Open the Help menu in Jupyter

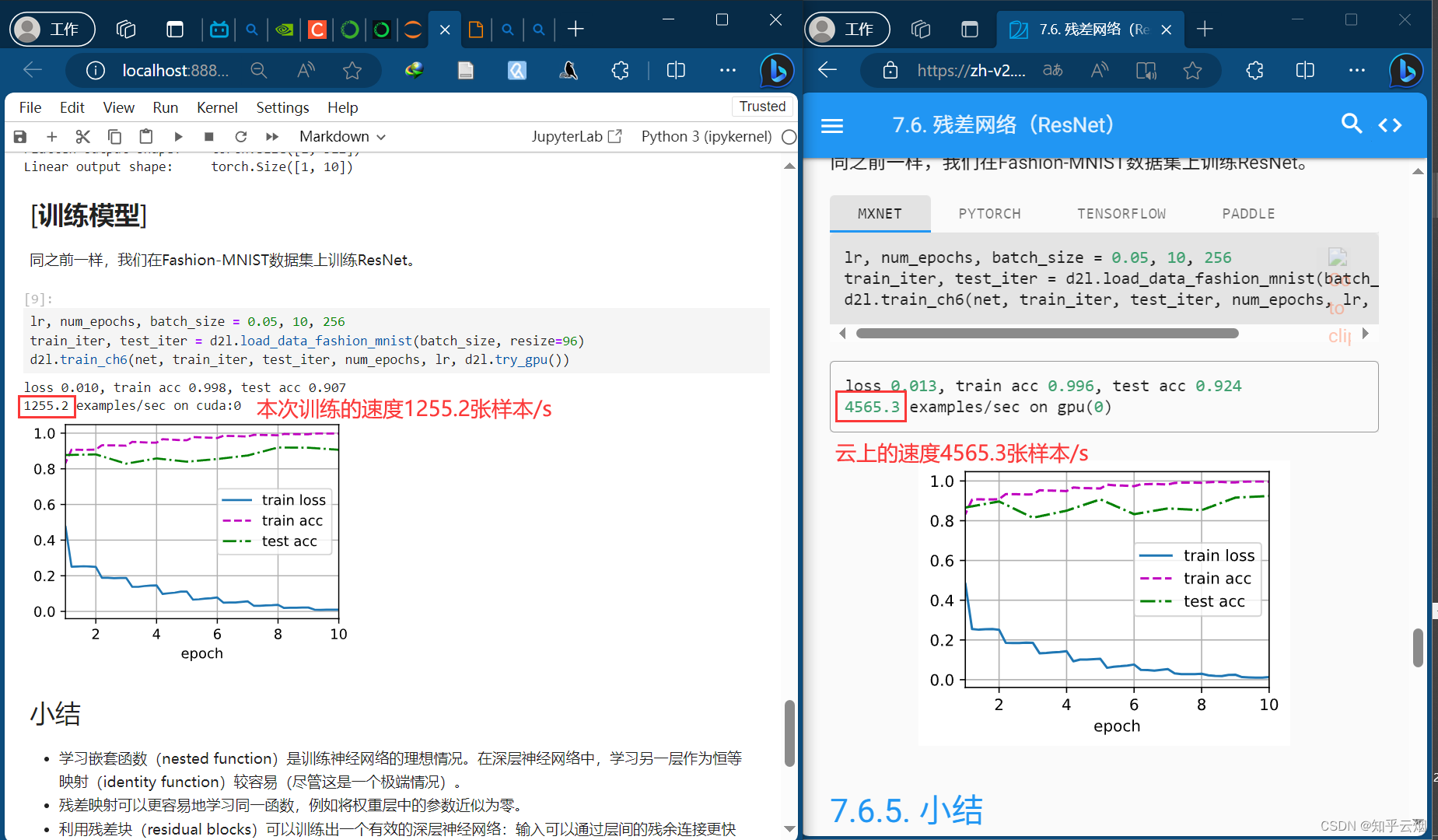342,107
